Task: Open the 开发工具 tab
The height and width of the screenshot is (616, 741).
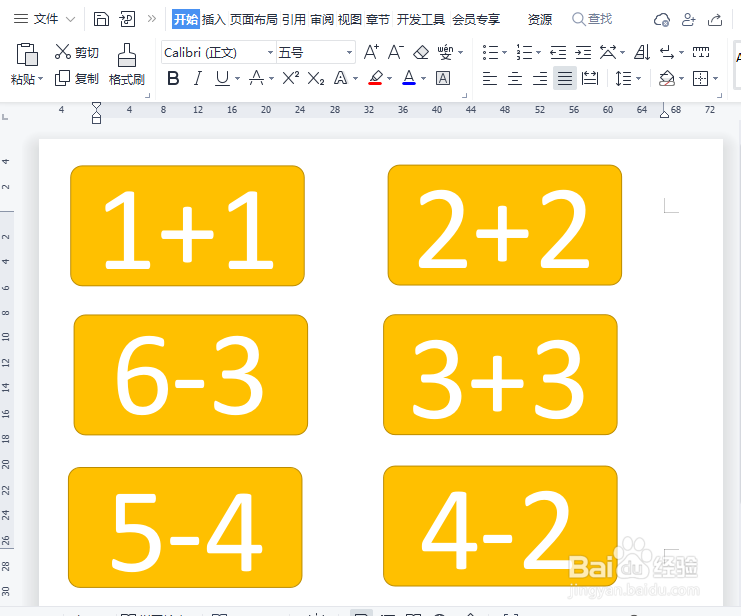Action: click(421, 19)
